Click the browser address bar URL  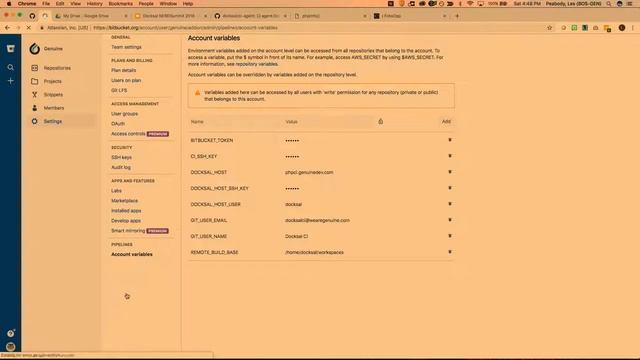(185, 28)
